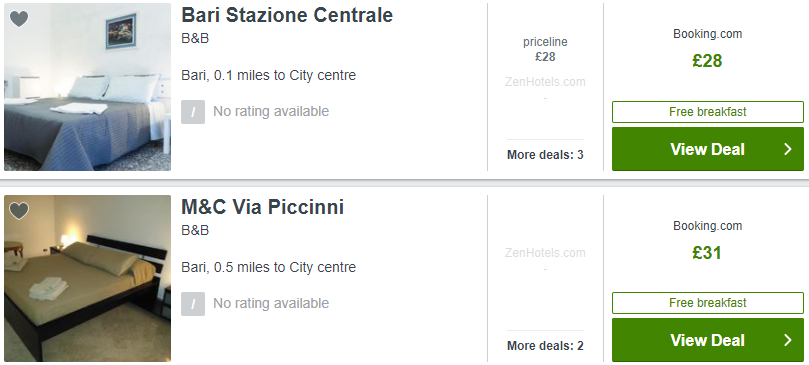The image size is (809, 365).
Task: Click rating icon for Bari Stazione Centrale
Action: point(193,112)
